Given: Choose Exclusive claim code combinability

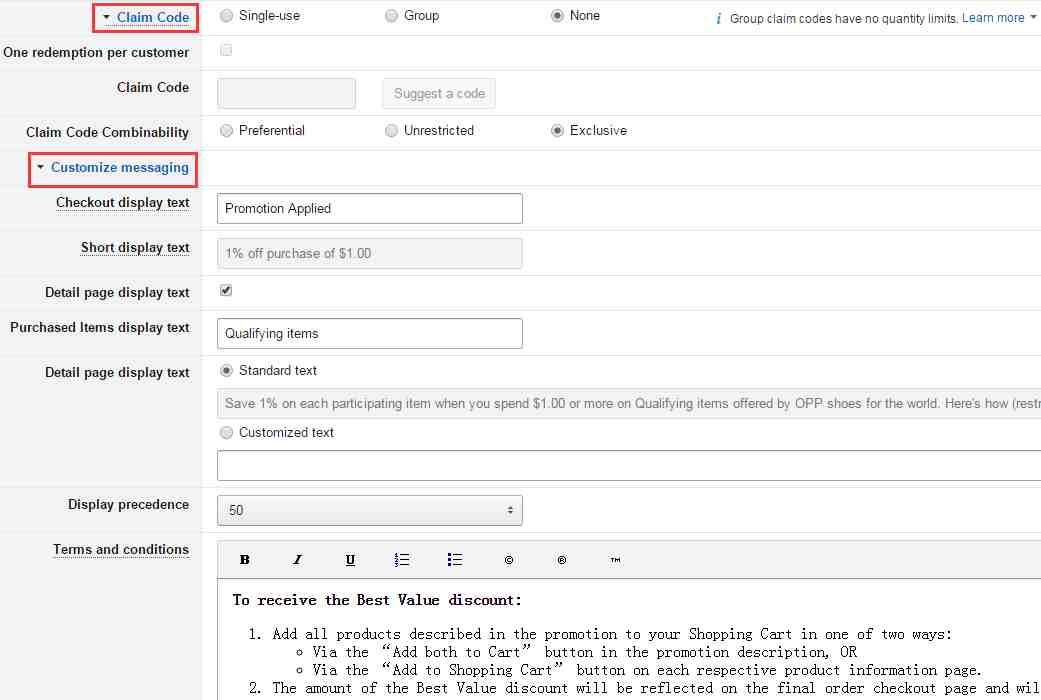Looking at the screenshot, I should pos(557,130).
